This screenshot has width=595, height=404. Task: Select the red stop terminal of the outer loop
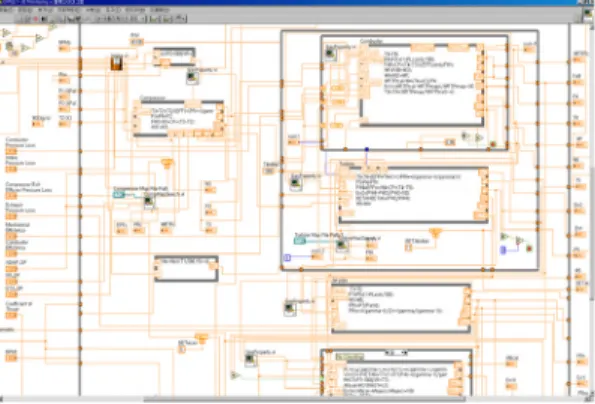pyautogui.click(x=529, y=248)
